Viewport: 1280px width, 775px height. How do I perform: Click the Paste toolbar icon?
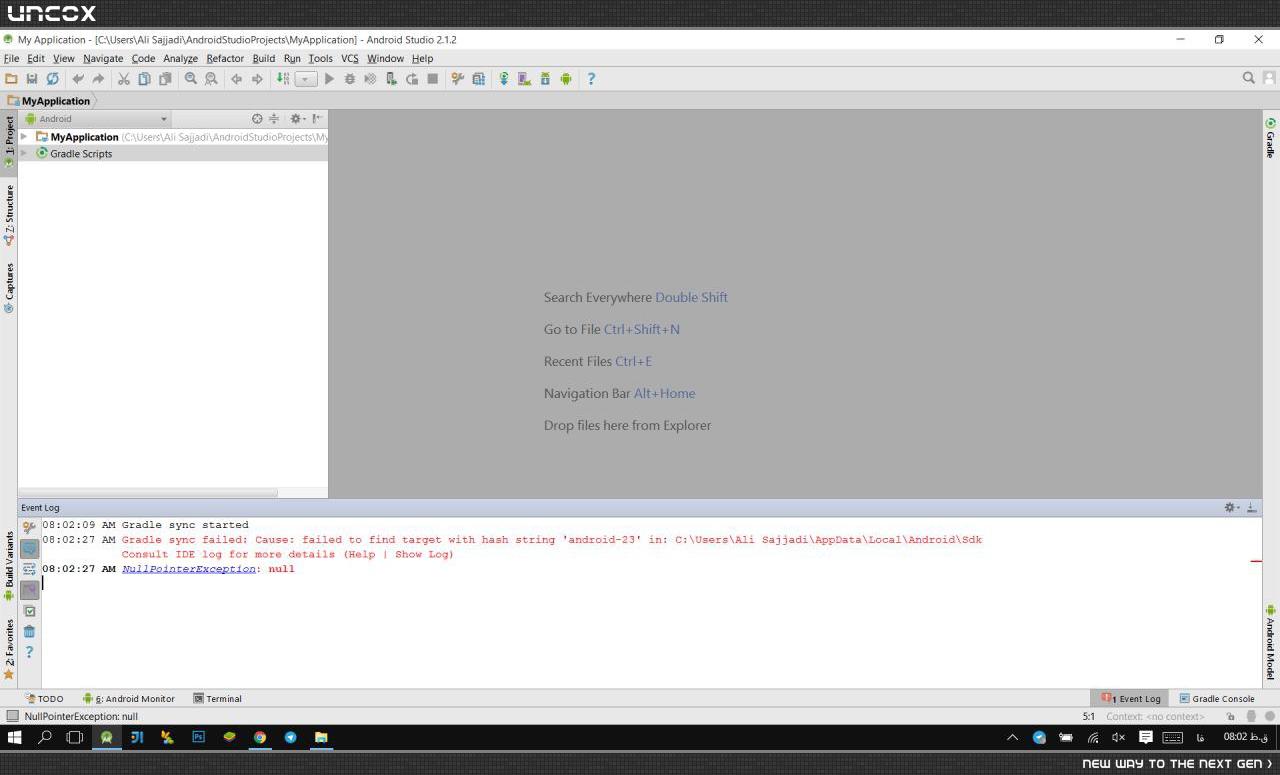165,79
